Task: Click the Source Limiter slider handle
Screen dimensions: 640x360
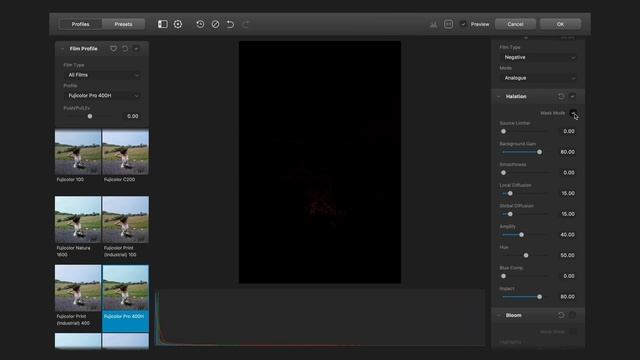Action: (x=503, y=131)
